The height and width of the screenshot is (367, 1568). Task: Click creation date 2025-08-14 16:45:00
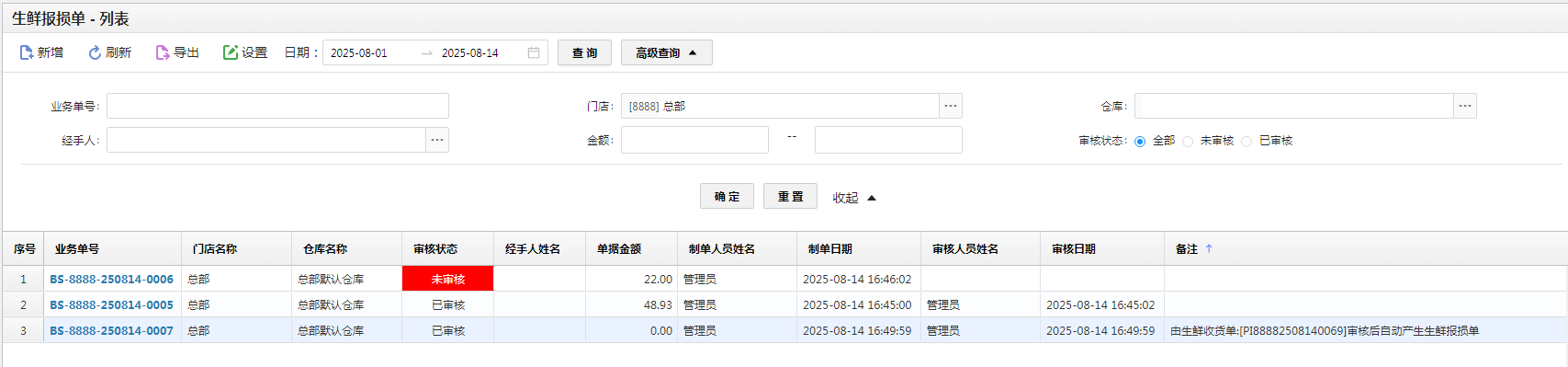click(857, 304)
